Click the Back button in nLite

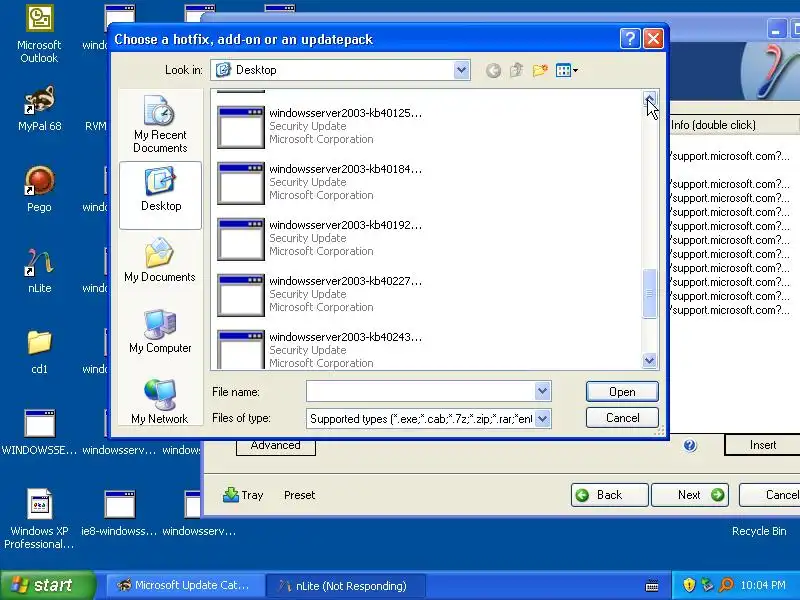(x=610, y=495)
